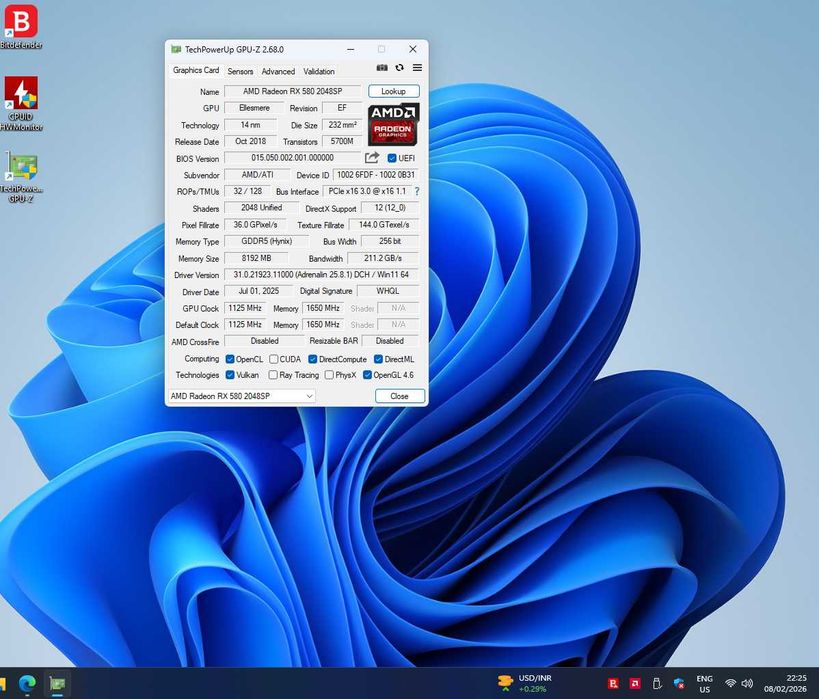The width and height of the screenshot is (819, 699).
Task: Click the Driver Version text field
Action: click(x=321, y=275)
